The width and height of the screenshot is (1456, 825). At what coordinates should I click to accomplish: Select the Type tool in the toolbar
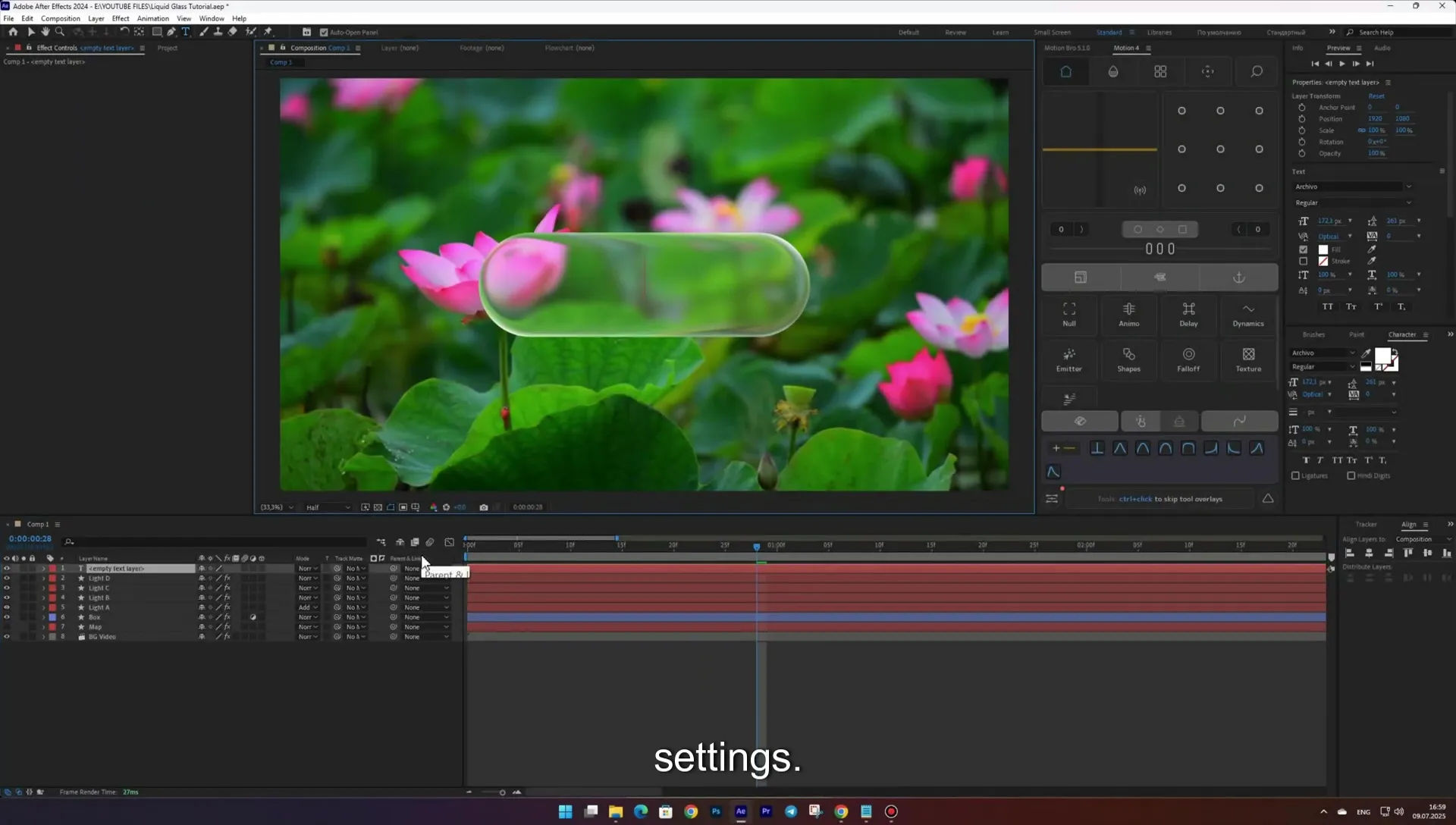click(x=186, y=32)
